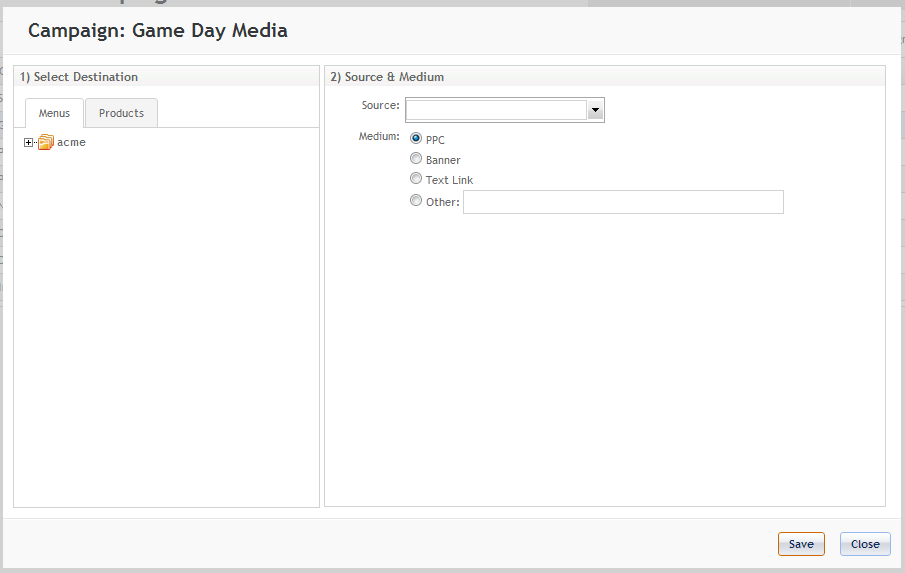
Task: Expand the acme tree node plus box
Action: coord(28,143)
